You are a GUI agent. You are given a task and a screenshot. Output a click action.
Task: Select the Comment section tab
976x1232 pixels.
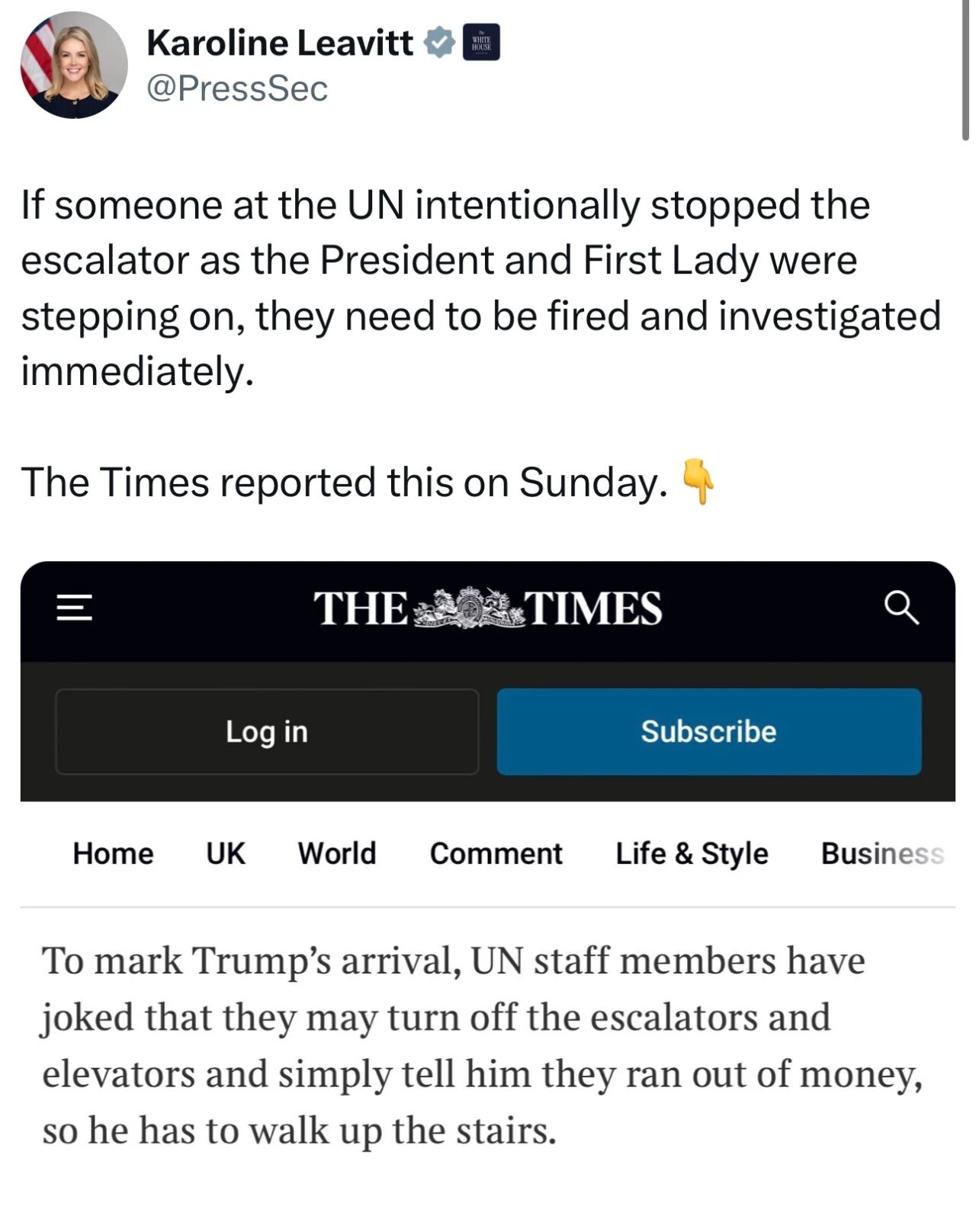click(x=496, y=853)
